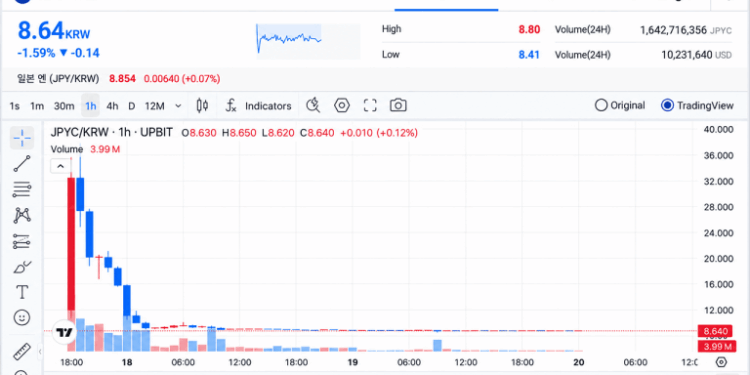Click the Indicators button
This screenshot has height=375, width=750.
[x=268, y=106]
